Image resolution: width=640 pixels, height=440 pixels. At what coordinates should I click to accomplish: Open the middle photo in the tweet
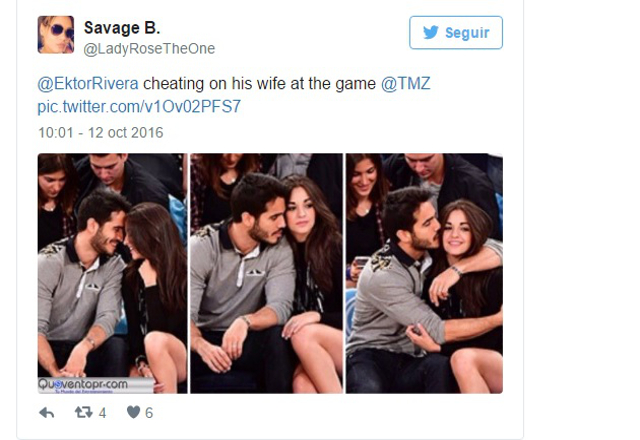pos(267,273)
